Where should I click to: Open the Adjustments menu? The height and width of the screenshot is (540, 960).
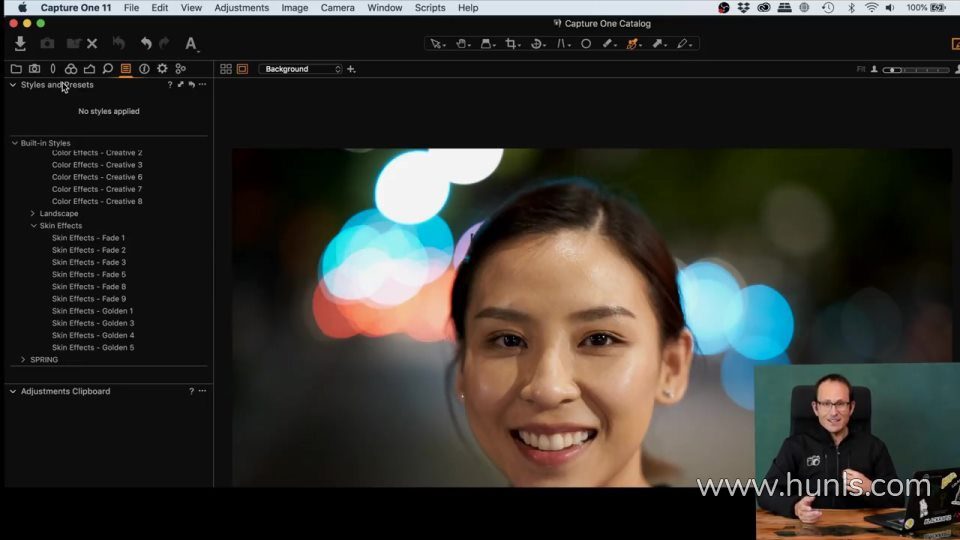point(241,8)
